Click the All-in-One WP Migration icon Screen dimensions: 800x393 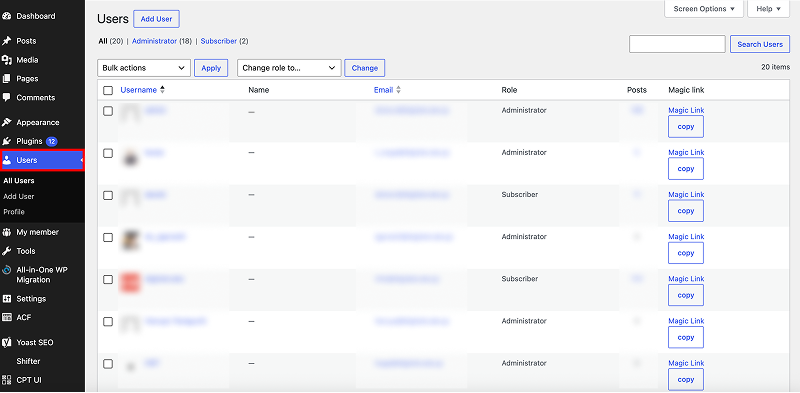click(x=7, y=270)
